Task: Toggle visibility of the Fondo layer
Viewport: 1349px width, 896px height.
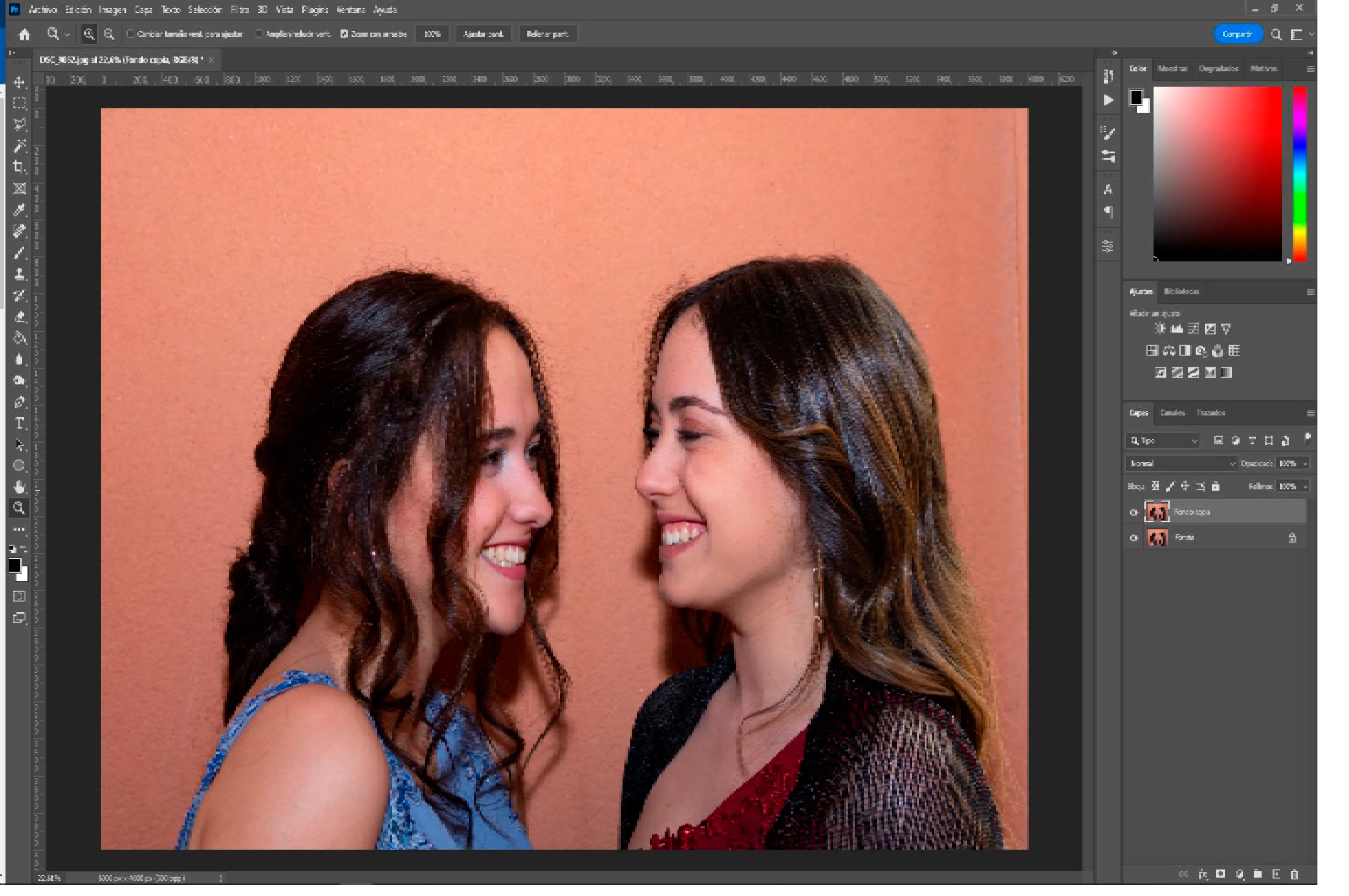Action: pyautogui.click(x=1133, y=538)
